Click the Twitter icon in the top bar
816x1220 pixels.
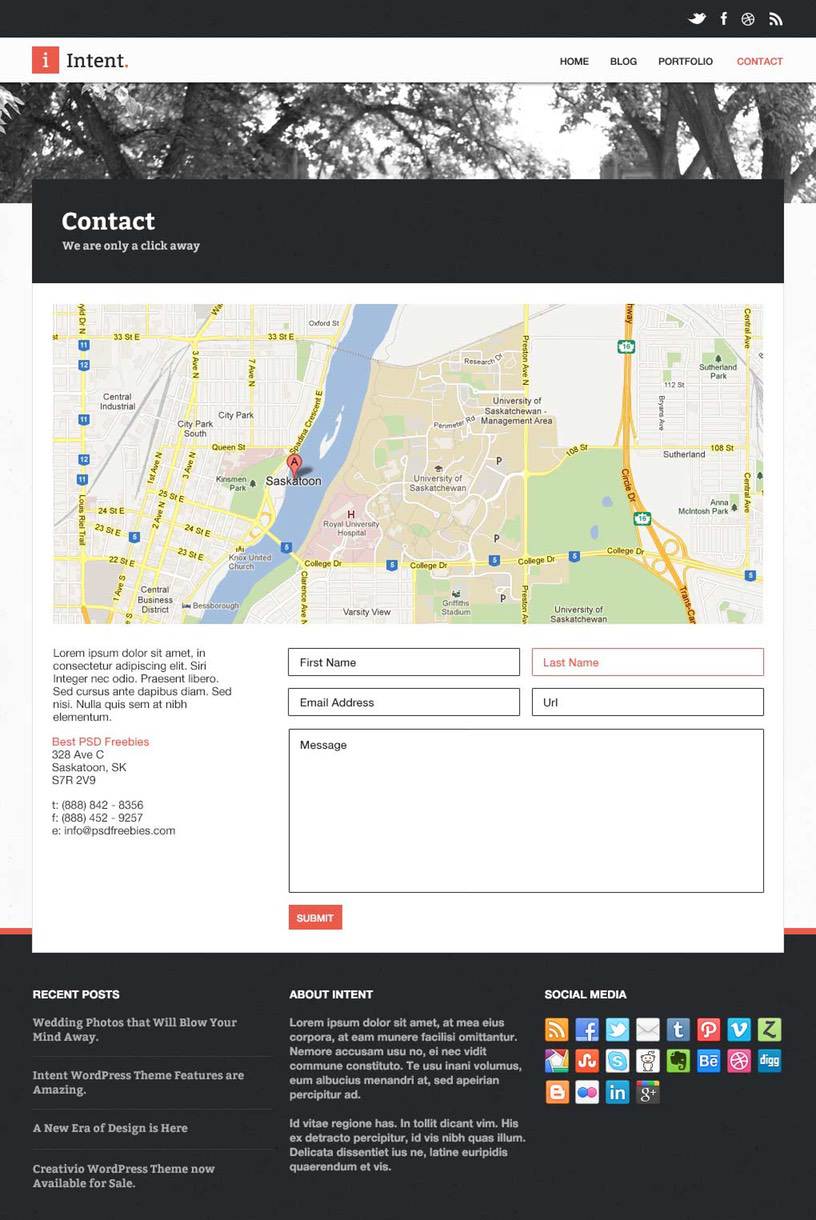697,19
